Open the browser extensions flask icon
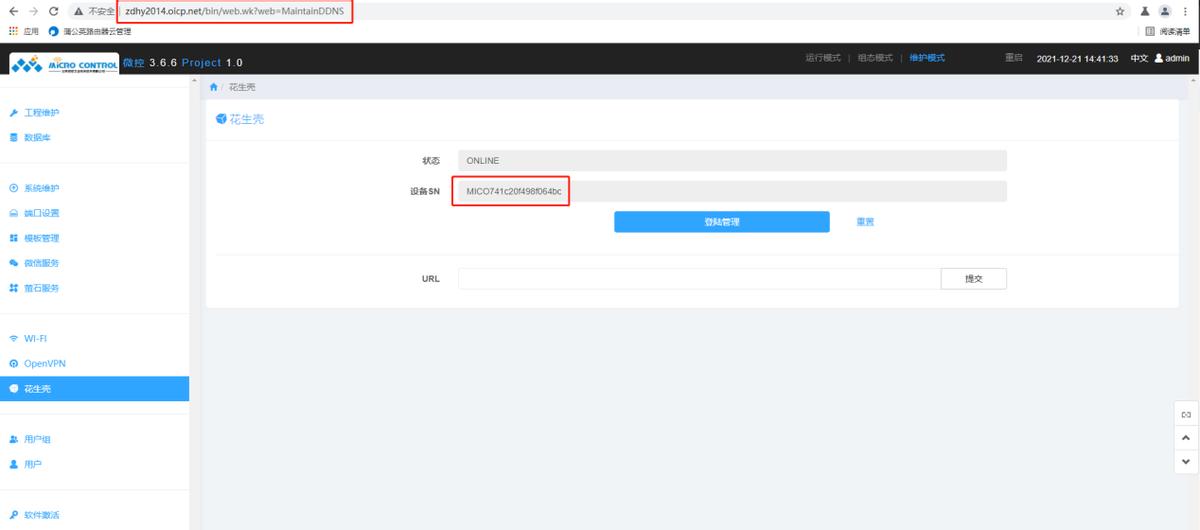1200x530 pixels. [1145, 11]
